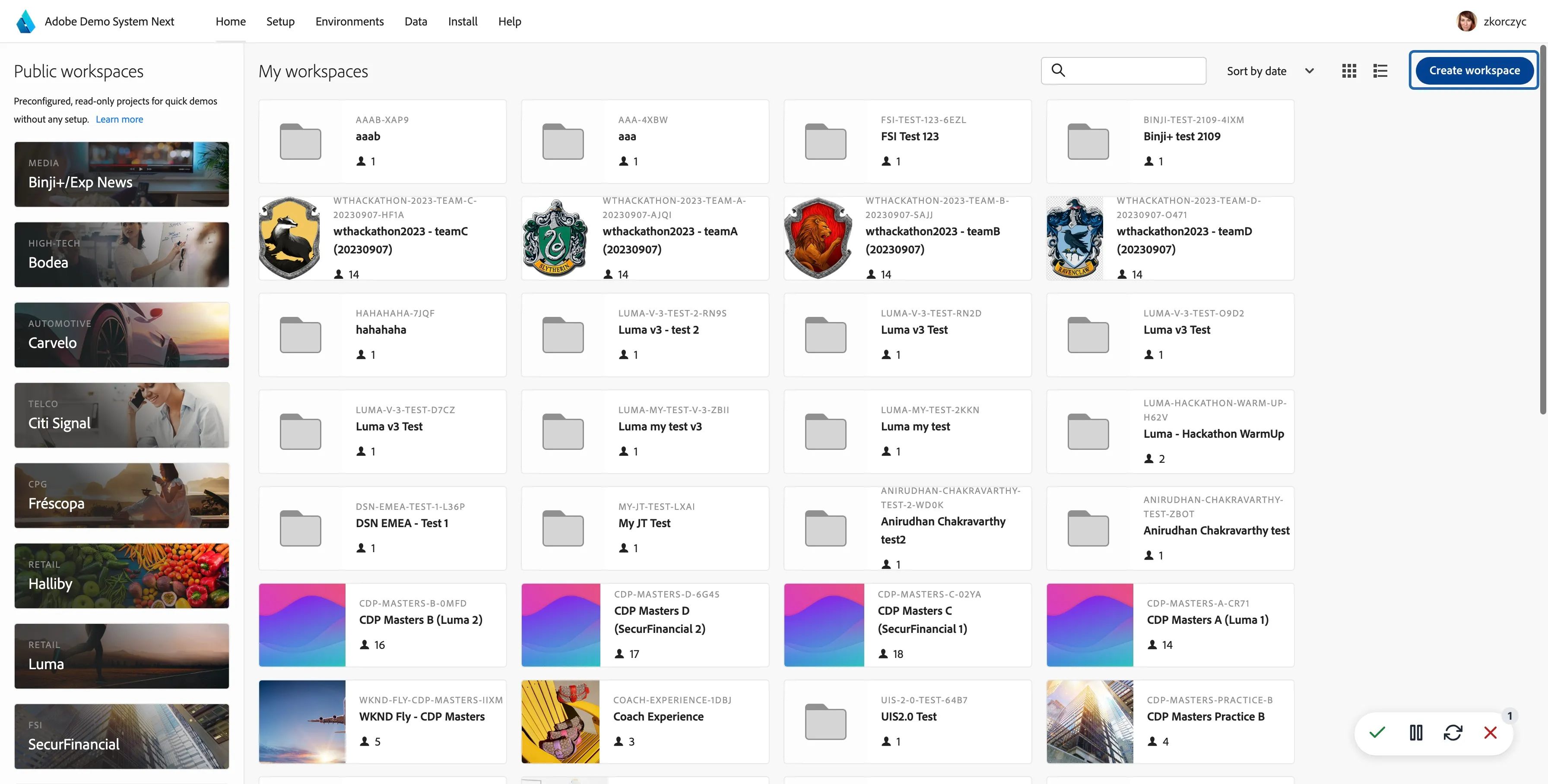The width and height of the screenshot is (1548, 784).
Task: Open the Citi Signal telco workspace
Action: tap(121, 415)
